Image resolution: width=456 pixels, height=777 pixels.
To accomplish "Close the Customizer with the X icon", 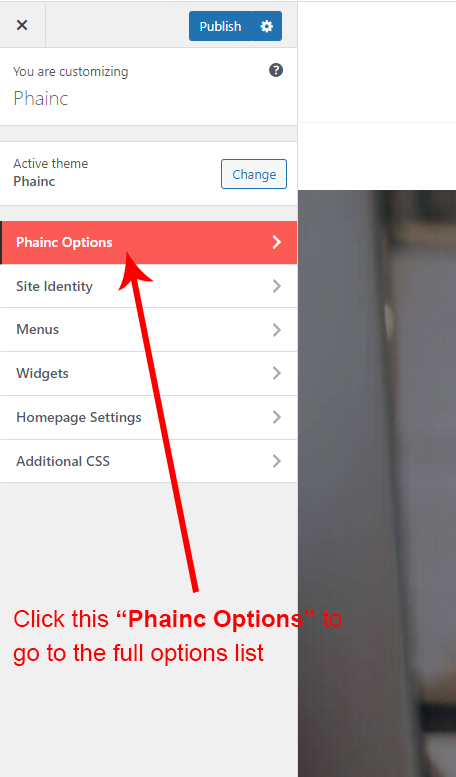I will pyautogui.click(x=22, y=25).
